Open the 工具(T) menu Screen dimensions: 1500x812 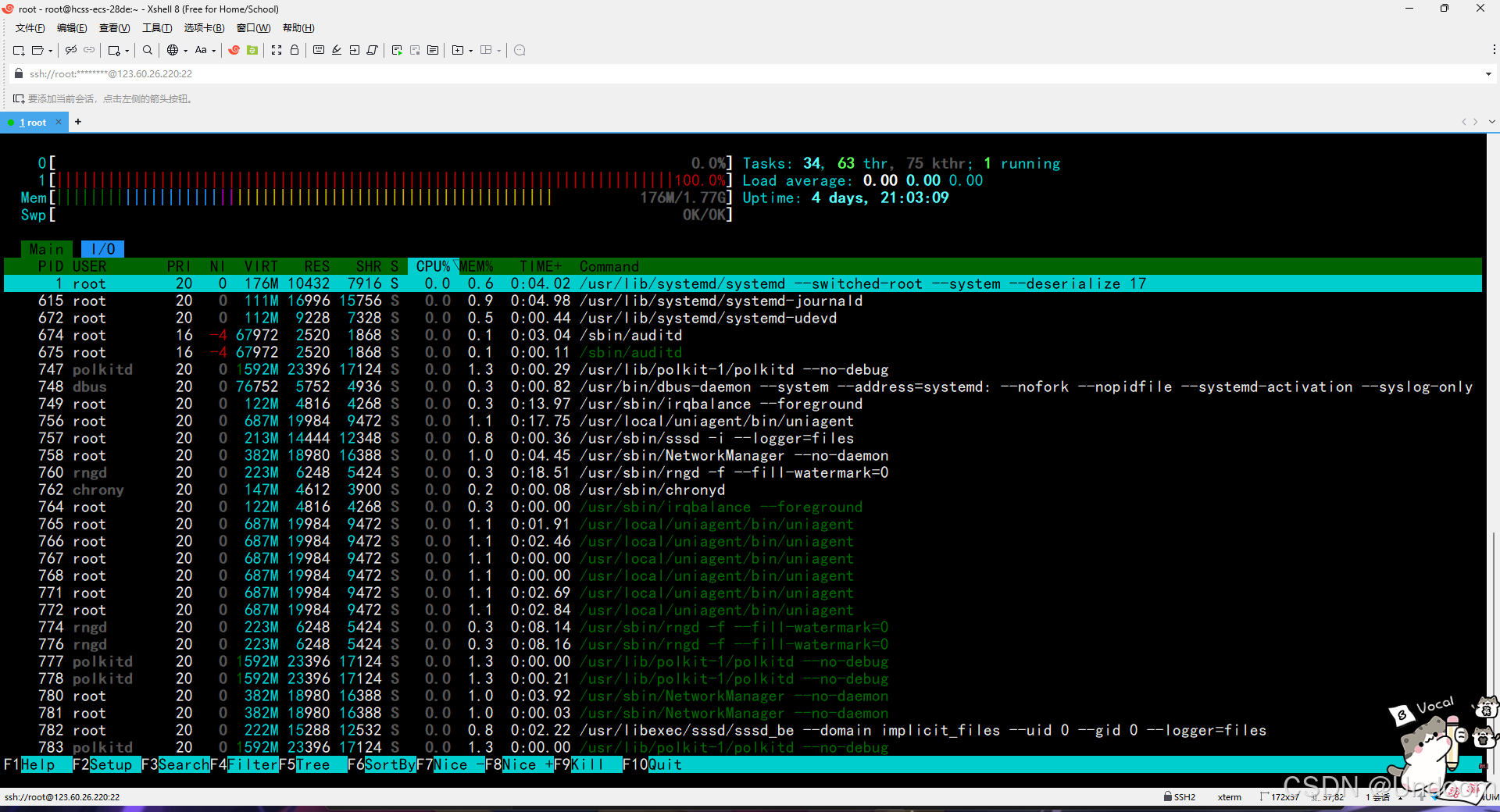coord(157,28)
